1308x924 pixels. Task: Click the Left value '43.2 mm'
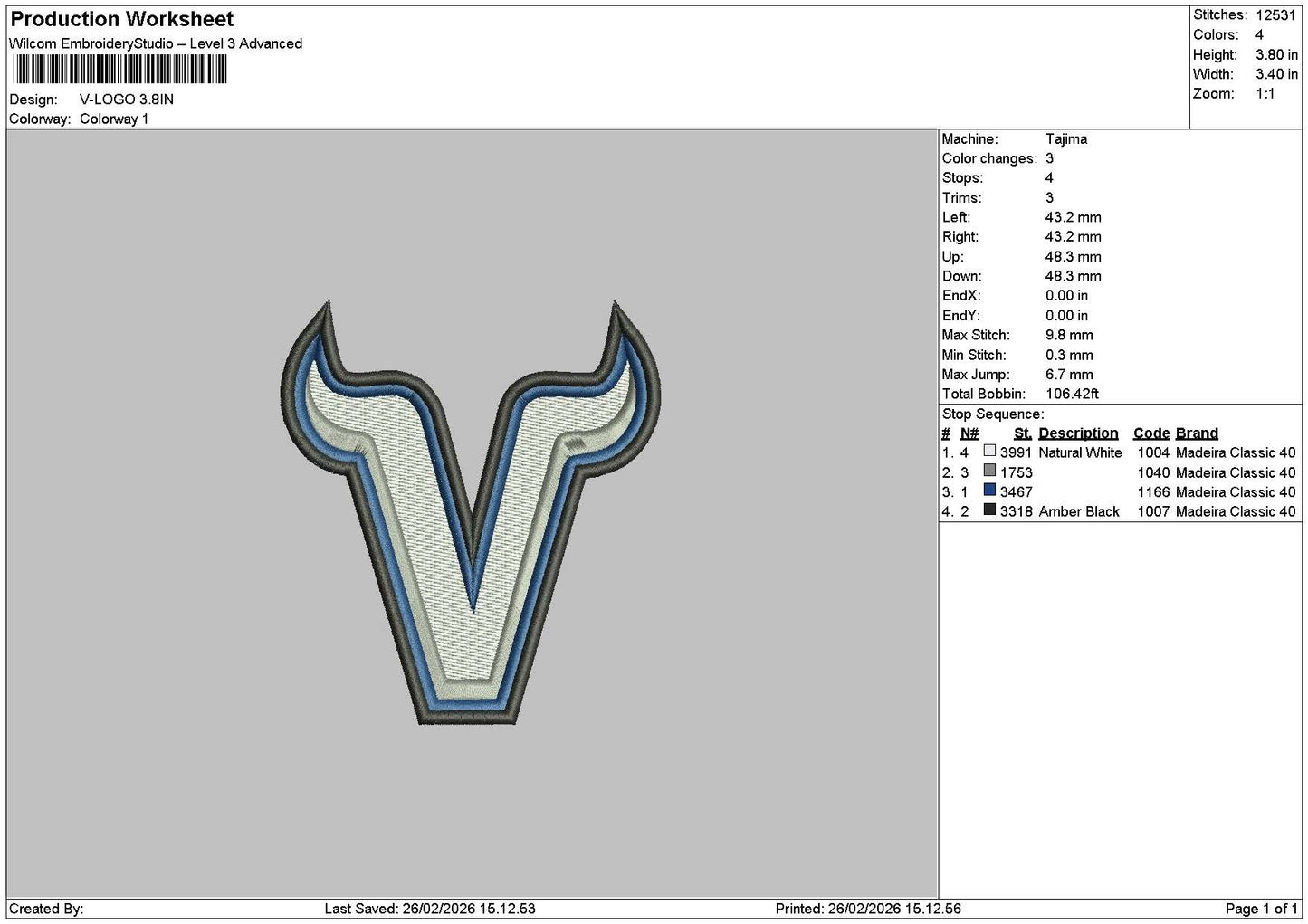coord(1074,218)
